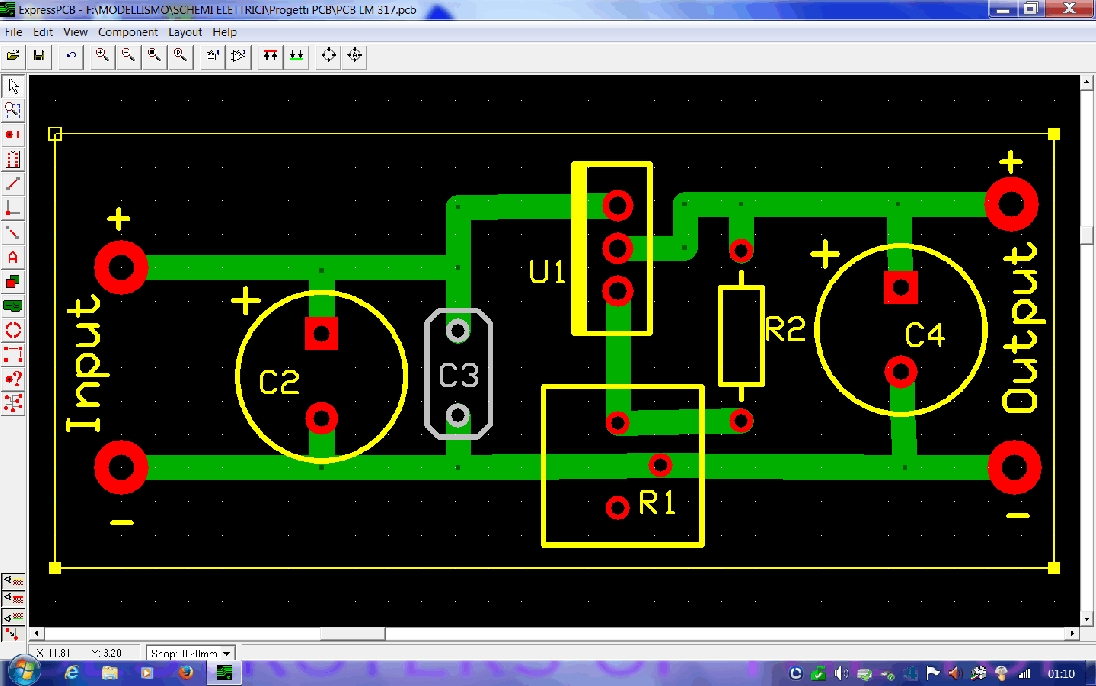
Task: Undo the last action via toolbar arrow
Action: pyautogui.click(x=71, y=56)
